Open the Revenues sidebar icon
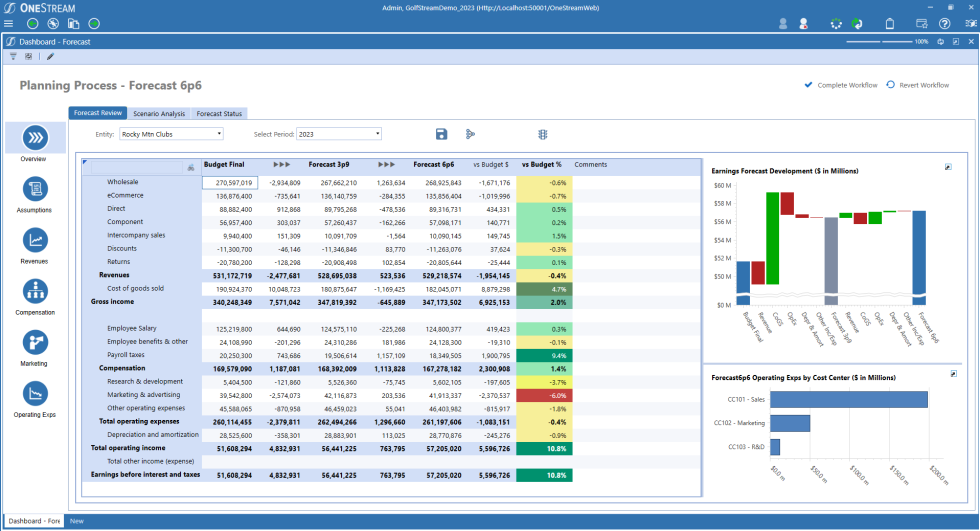Image resolution: width=980 pixels, height=531 pixels. coord(35,239)
